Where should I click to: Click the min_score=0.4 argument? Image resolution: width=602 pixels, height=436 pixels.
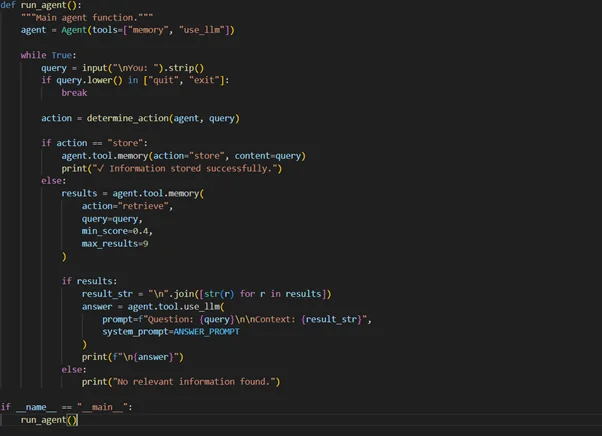[x=117, y=231]
